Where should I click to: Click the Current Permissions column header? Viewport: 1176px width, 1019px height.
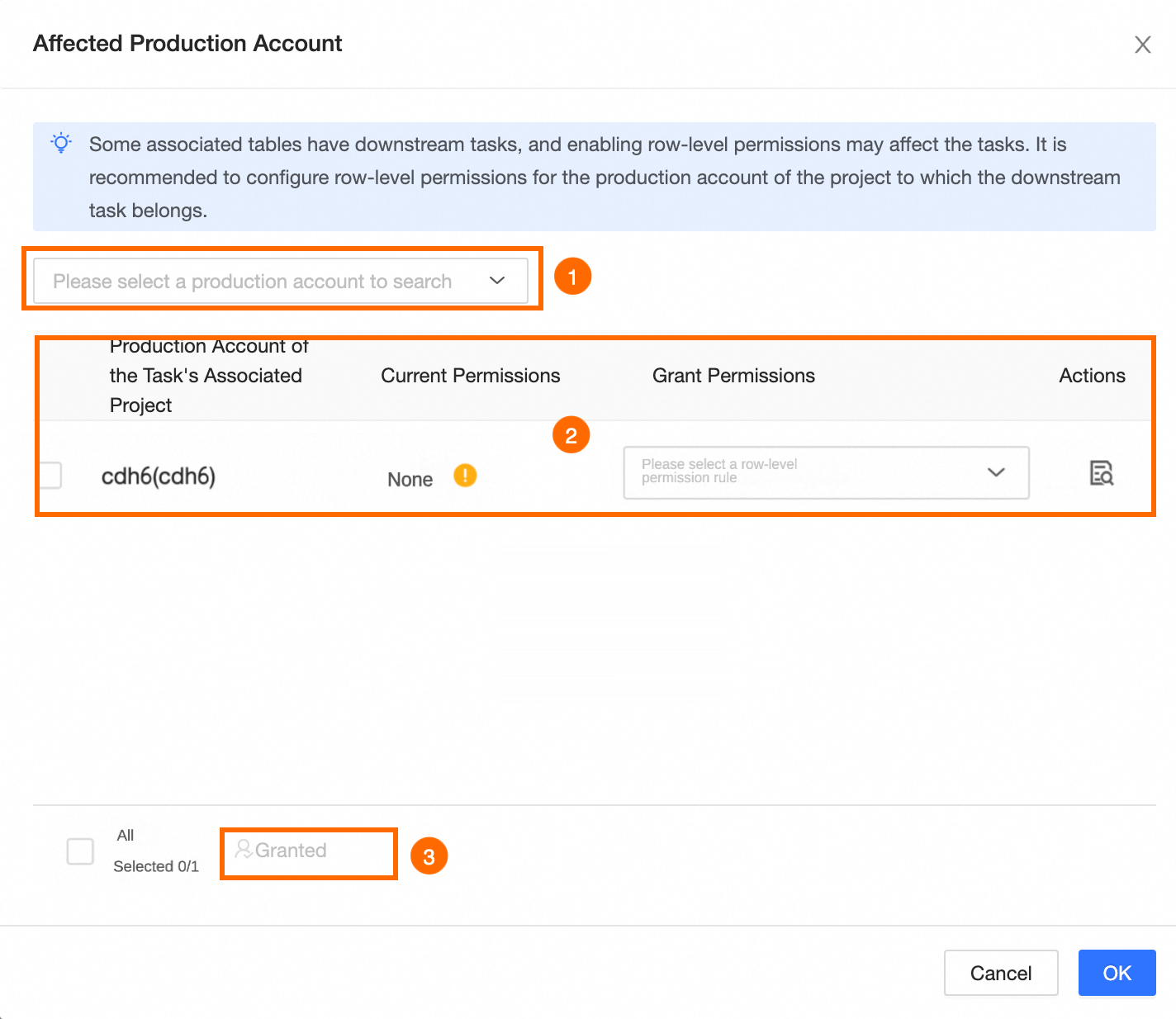pyautogui.click(x=470, y=376)
